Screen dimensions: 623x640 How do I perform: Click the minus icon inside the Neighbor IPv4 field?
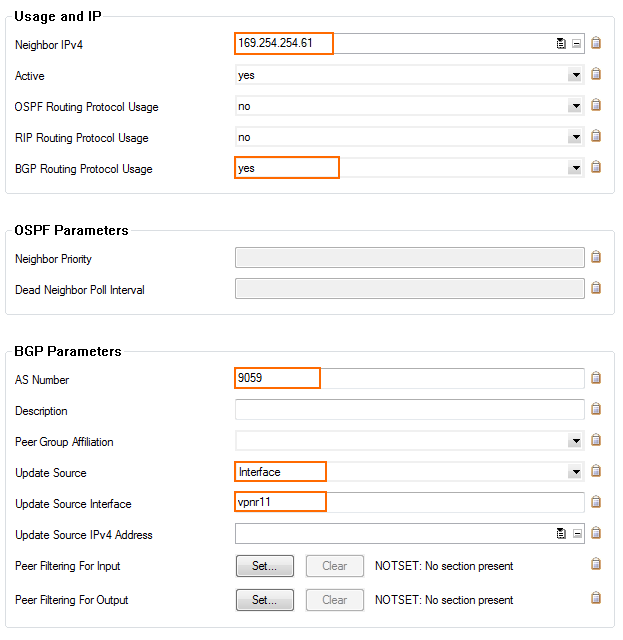(576, 43)
